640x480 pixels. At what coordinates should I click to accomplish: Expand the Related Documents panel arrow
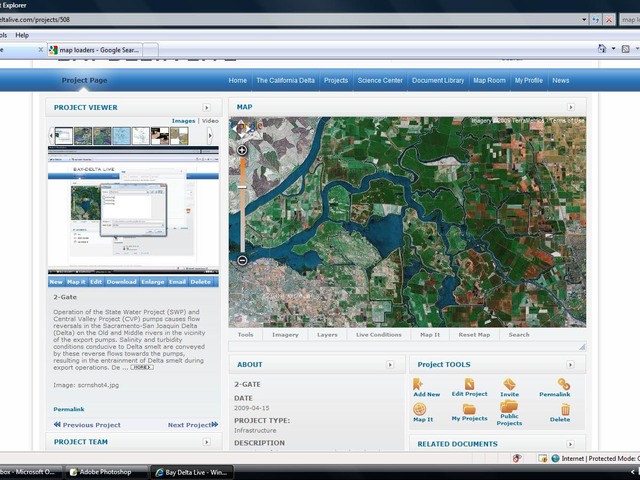coord(570,444)
